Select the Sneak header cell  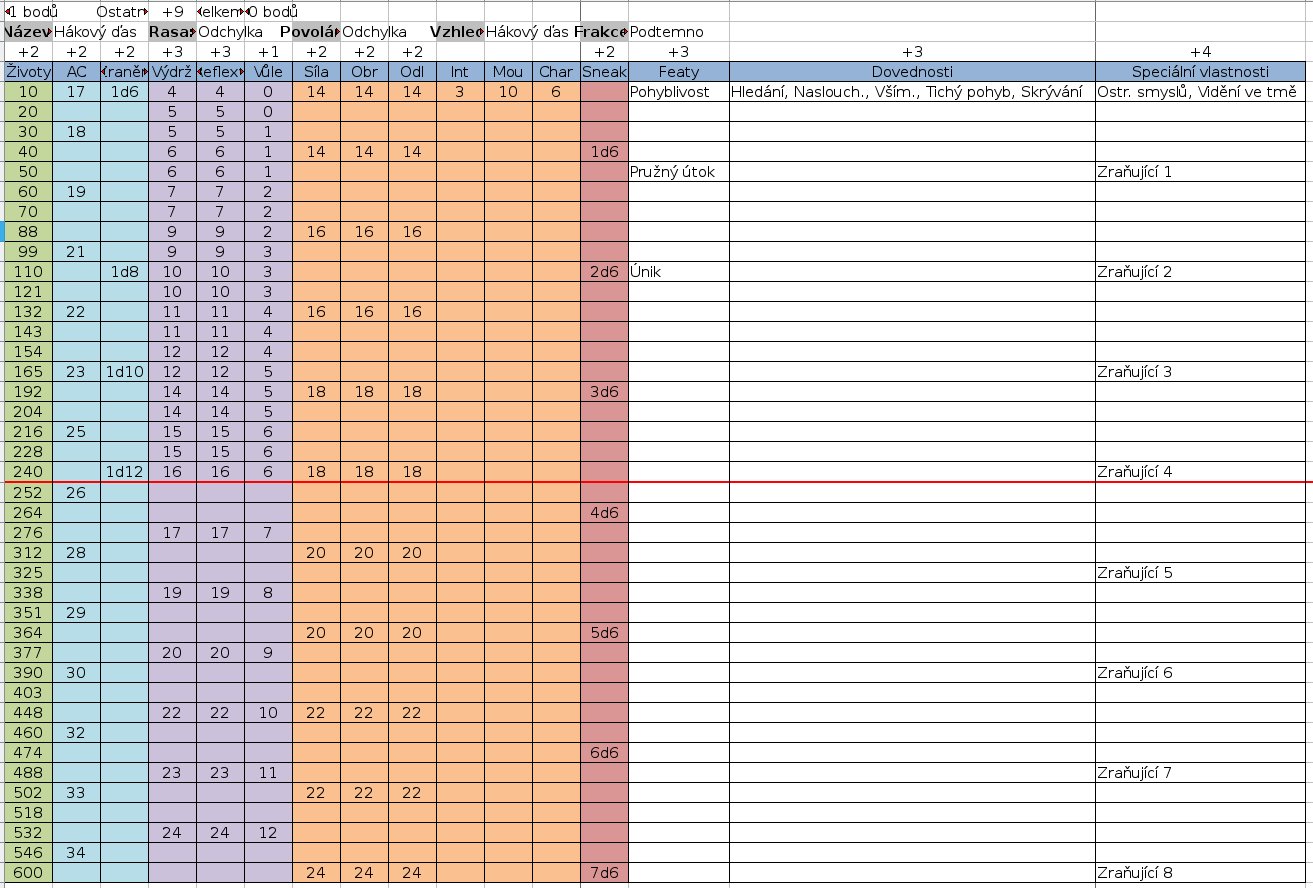point(603,72)
